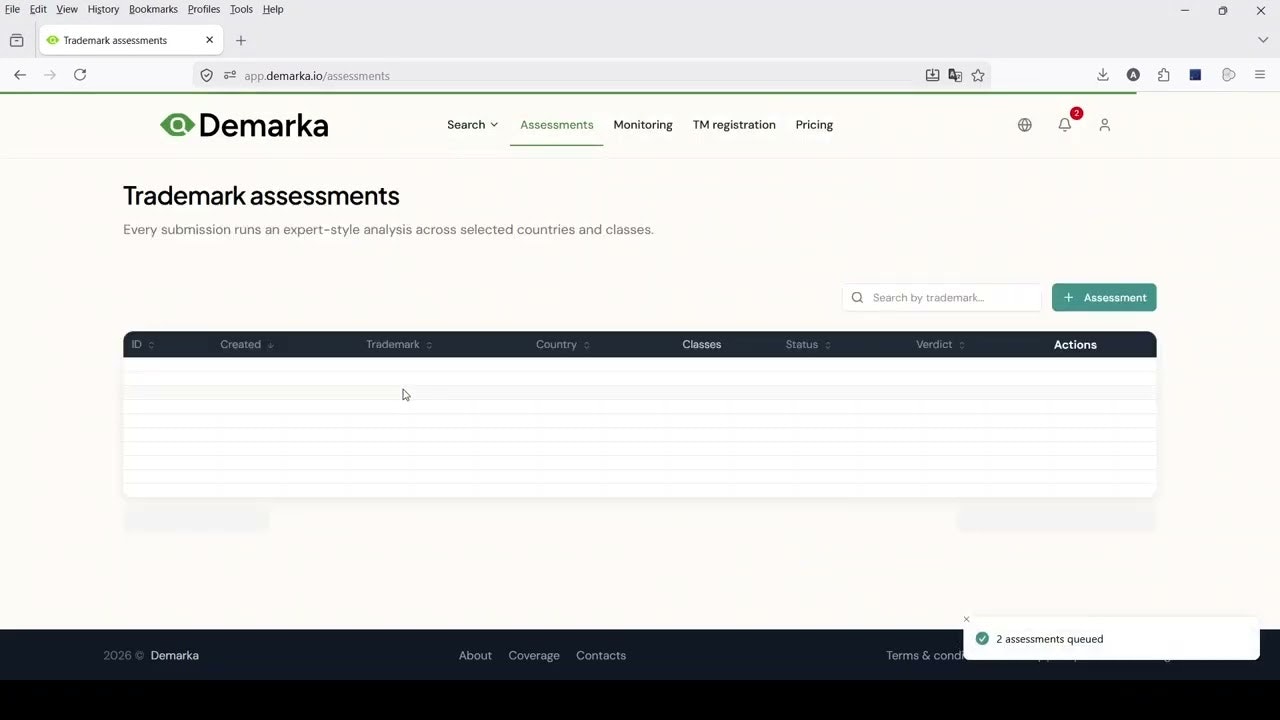1280x720 pixels.
Task: Toggle sorting on the Created column
Action: tap(246, 344)
